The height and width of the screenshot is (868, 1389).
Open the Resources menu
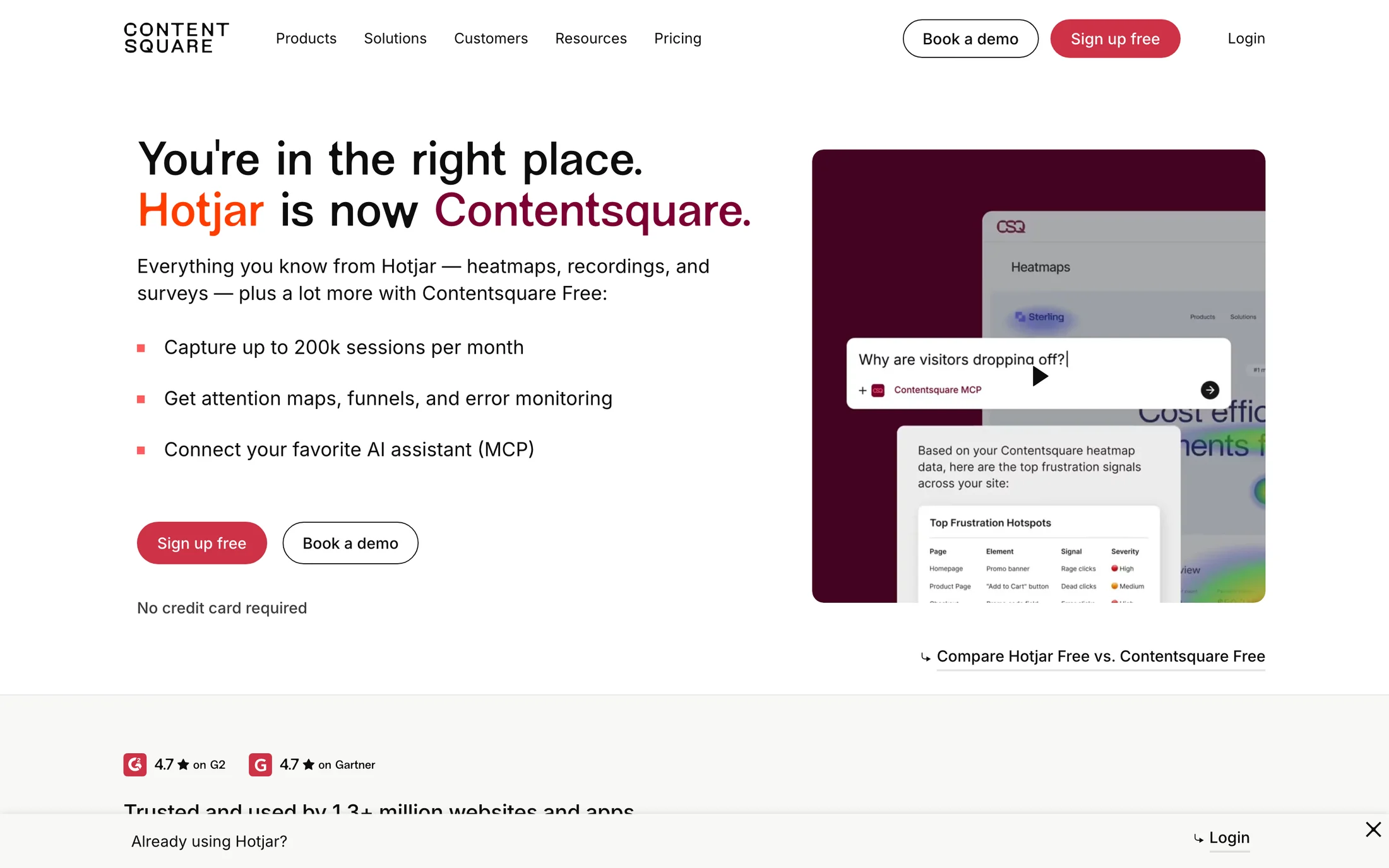click(x=591, y=39)
